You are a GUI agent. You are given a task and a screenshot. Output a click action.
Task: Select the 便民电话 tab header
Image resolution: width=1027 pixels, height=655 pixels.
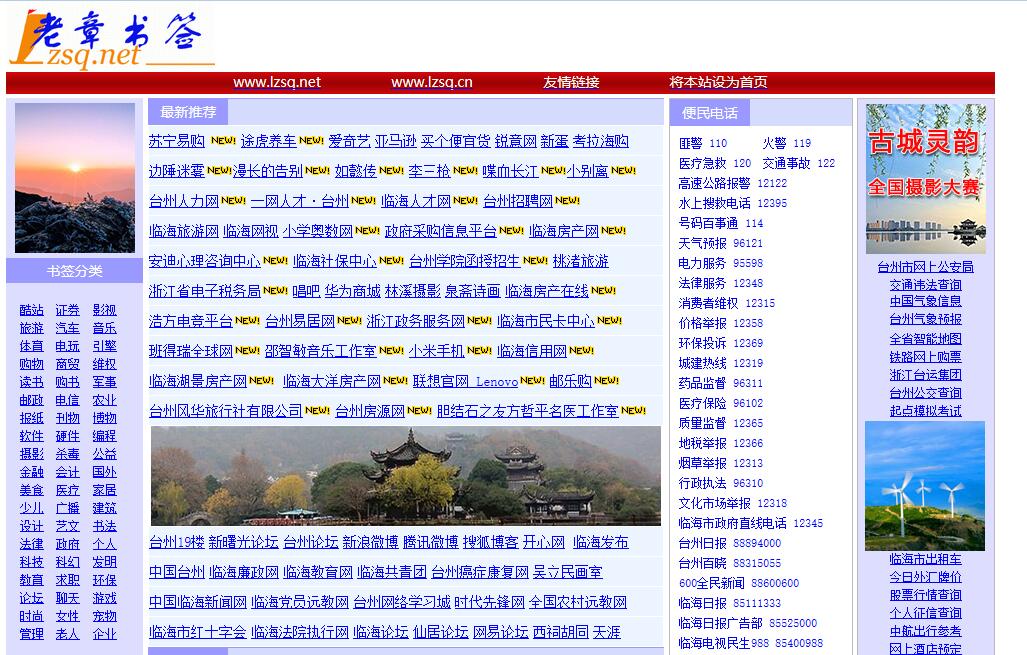[709, 113]
